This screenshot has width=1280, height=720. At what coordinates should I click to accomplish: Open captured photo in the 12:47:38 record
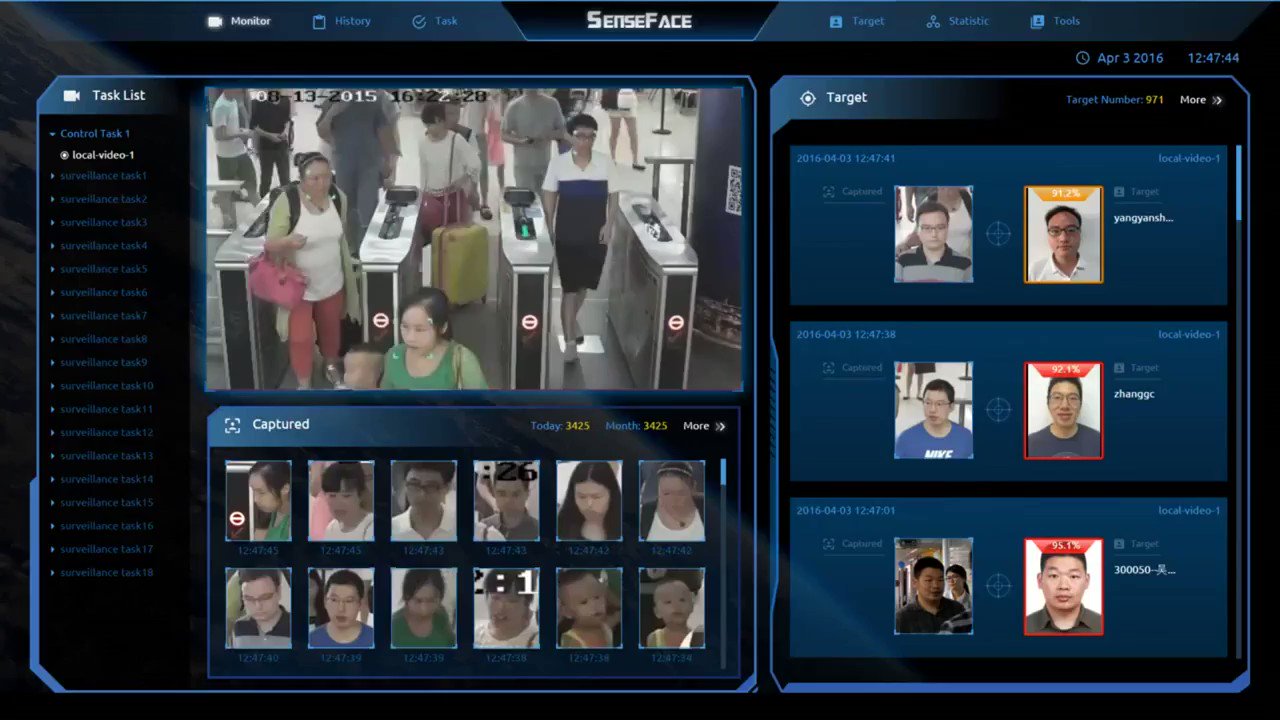click(933, 410)
